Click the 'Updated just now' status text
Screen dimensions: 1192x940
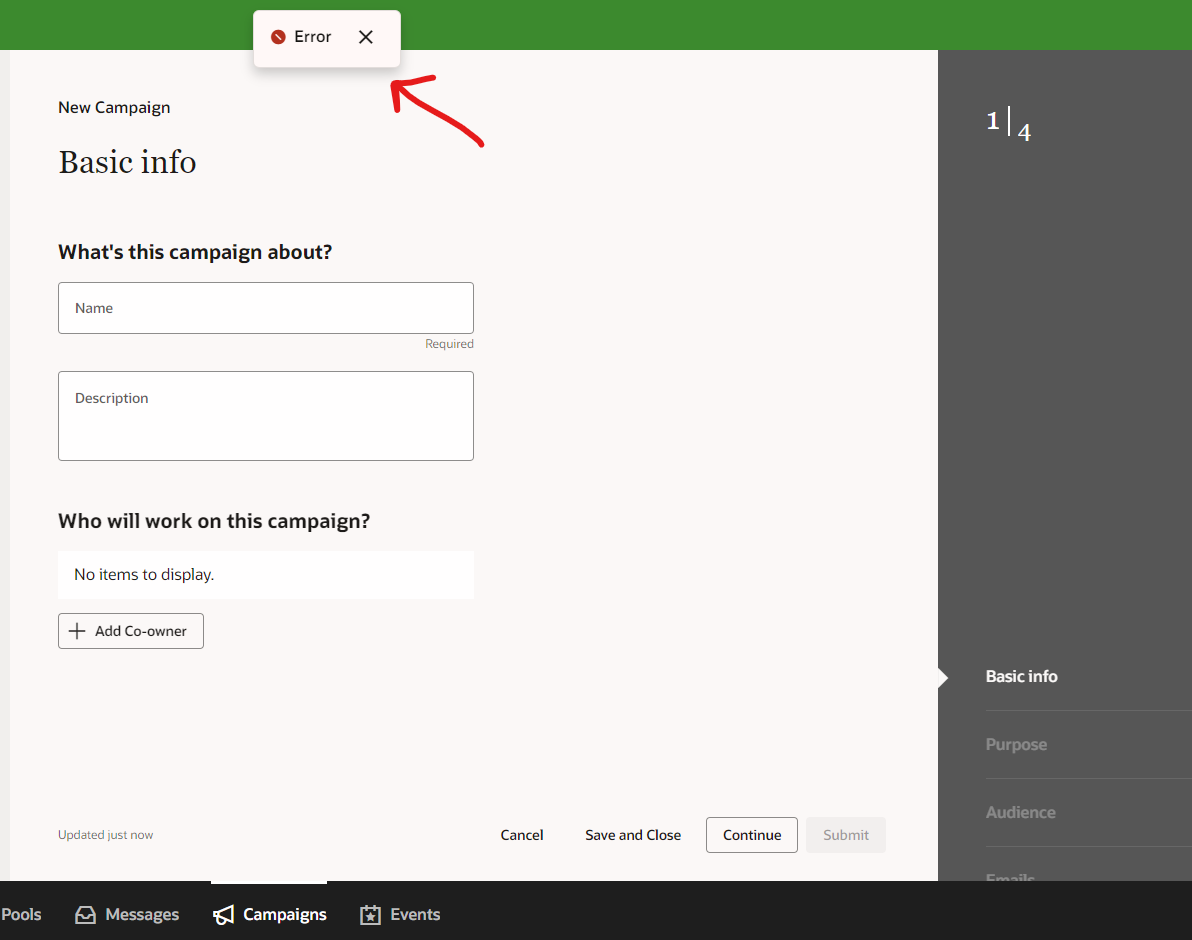point(106,835)
